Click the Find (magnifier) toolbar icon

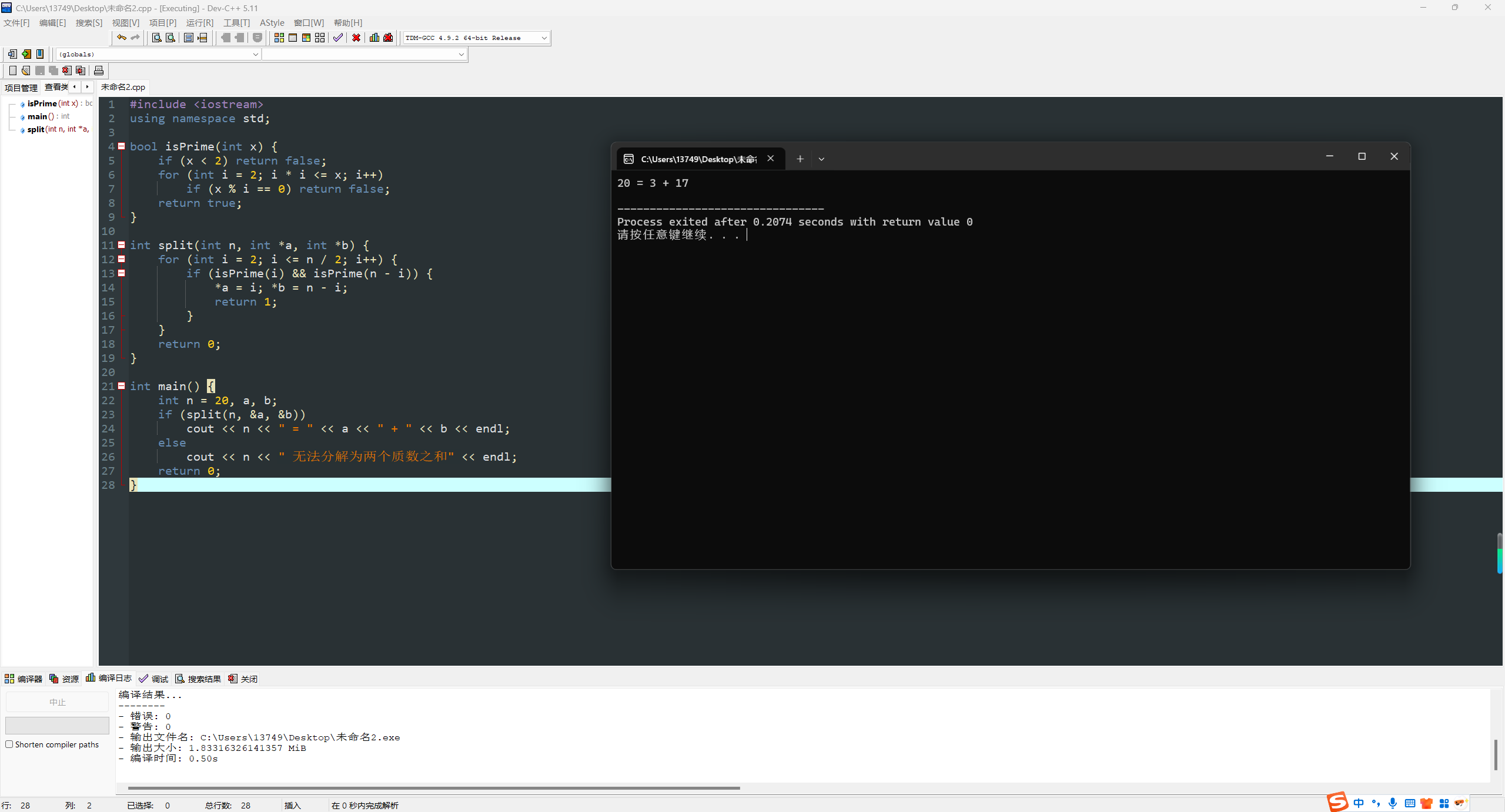157,38
